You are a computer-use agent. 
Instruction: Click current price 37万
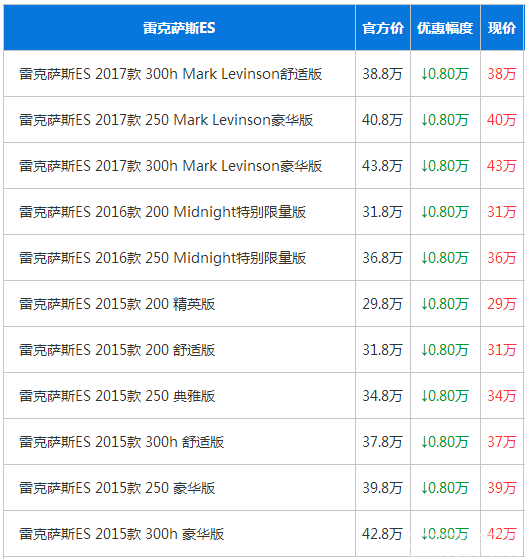pyautogui.click(x=502, y=442)
